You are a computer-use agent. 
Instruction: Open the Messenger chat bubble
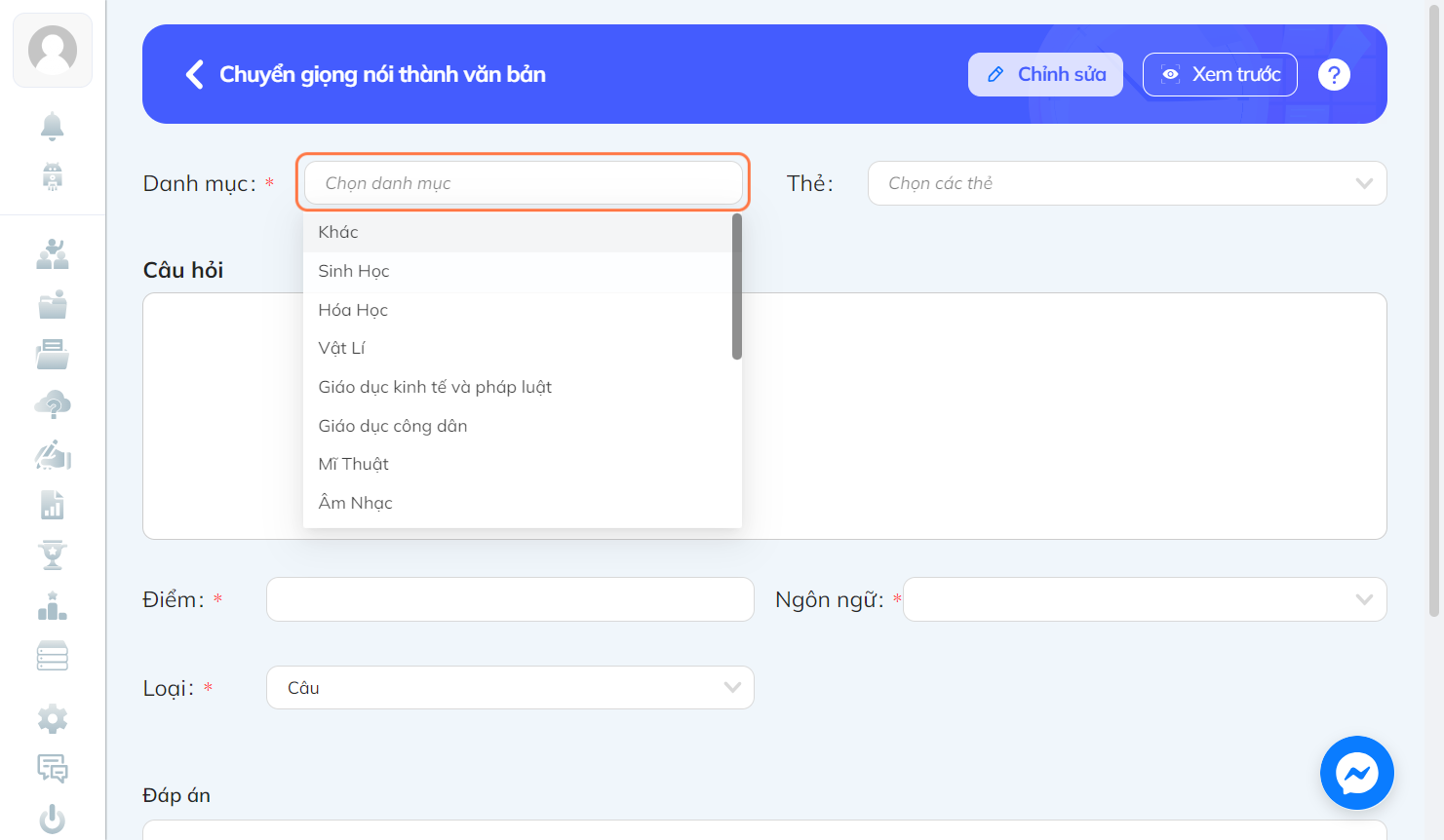pyautogui.click(x=1357, y=773)
